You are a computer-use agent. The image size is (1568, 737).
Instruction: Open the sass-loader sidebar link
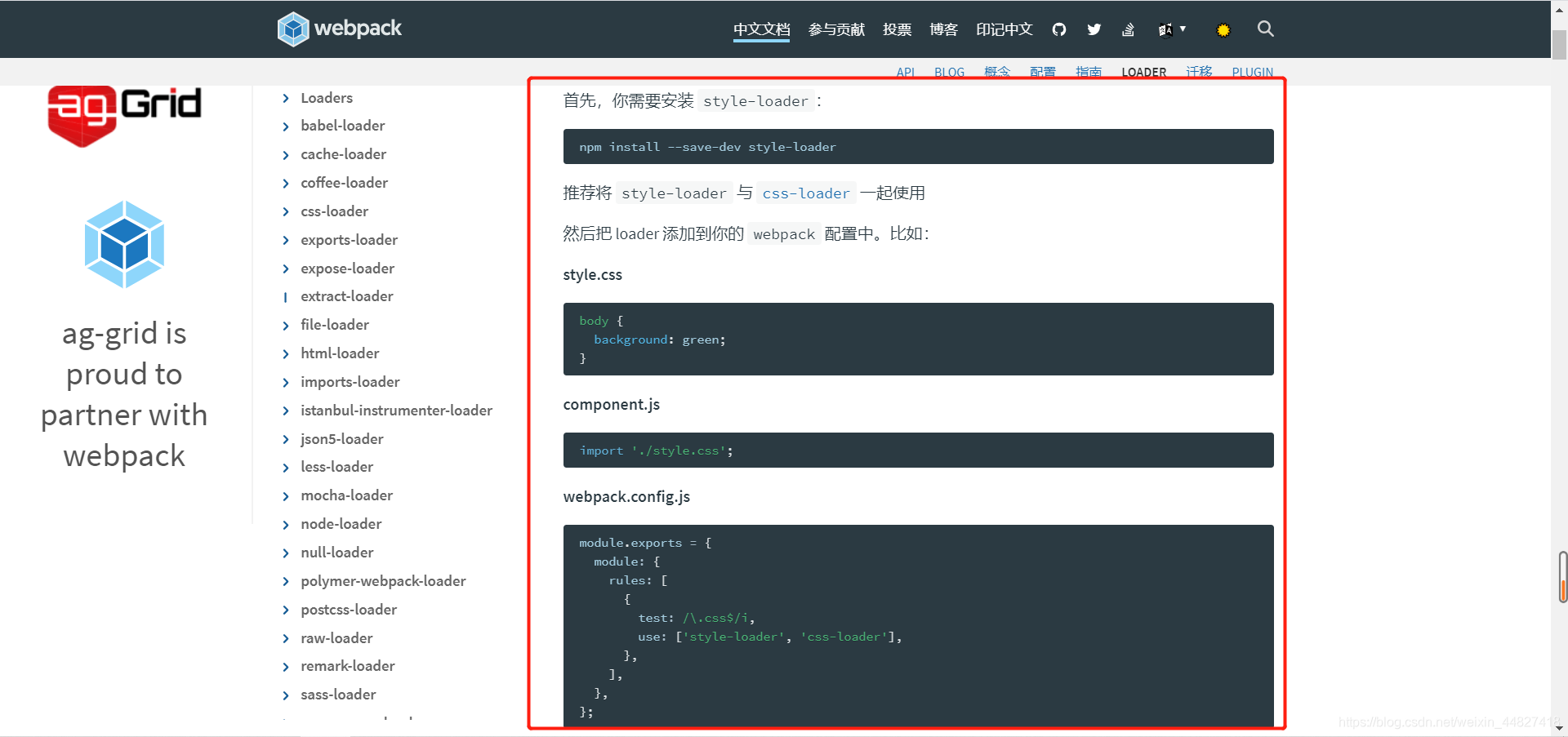pyautogui.click(x=338, y=695)
